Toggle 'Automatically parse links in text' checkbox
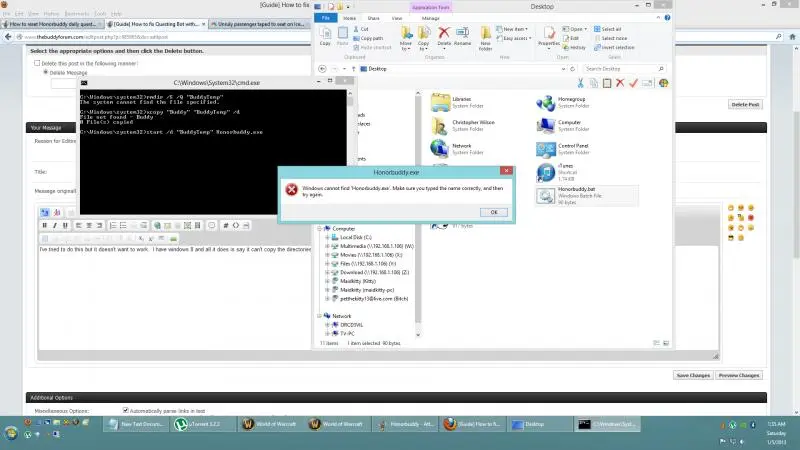 pyautogui.click(x=126, y=410)
